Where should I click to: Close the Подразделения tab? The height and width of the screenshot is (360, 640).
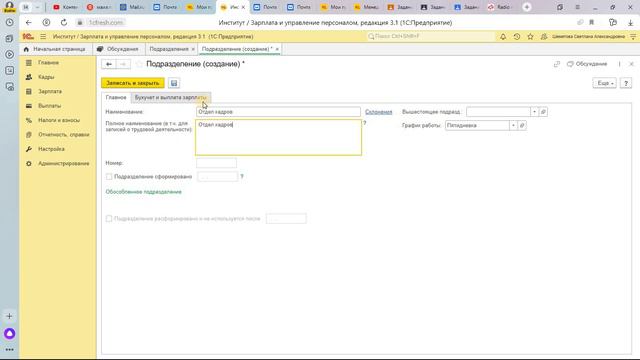click(193, 49)
